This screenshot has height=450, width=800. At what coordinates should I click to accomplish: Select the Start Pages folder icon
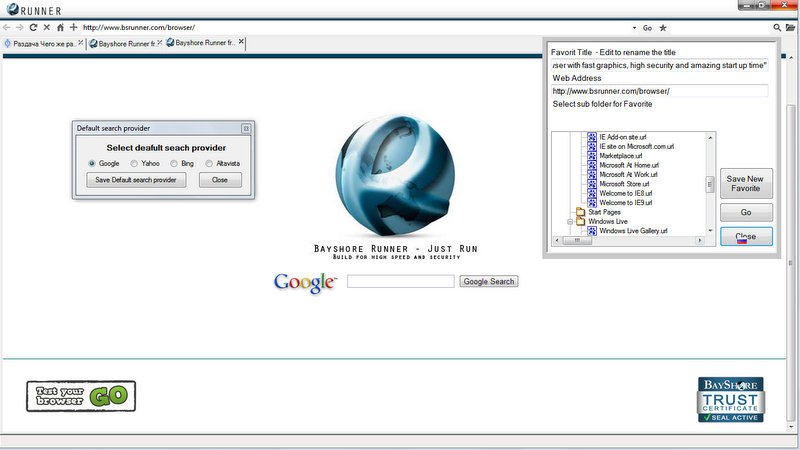click(x=581, y=212)
